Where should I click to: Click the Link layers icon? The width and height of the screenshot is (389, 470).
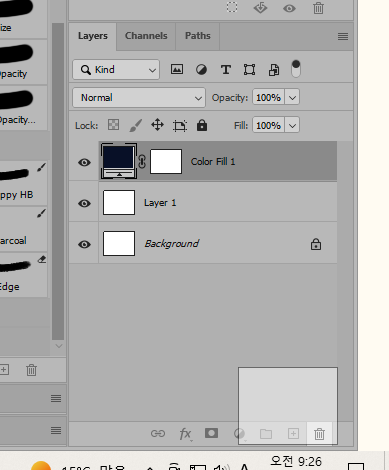[x=158, y=433]
